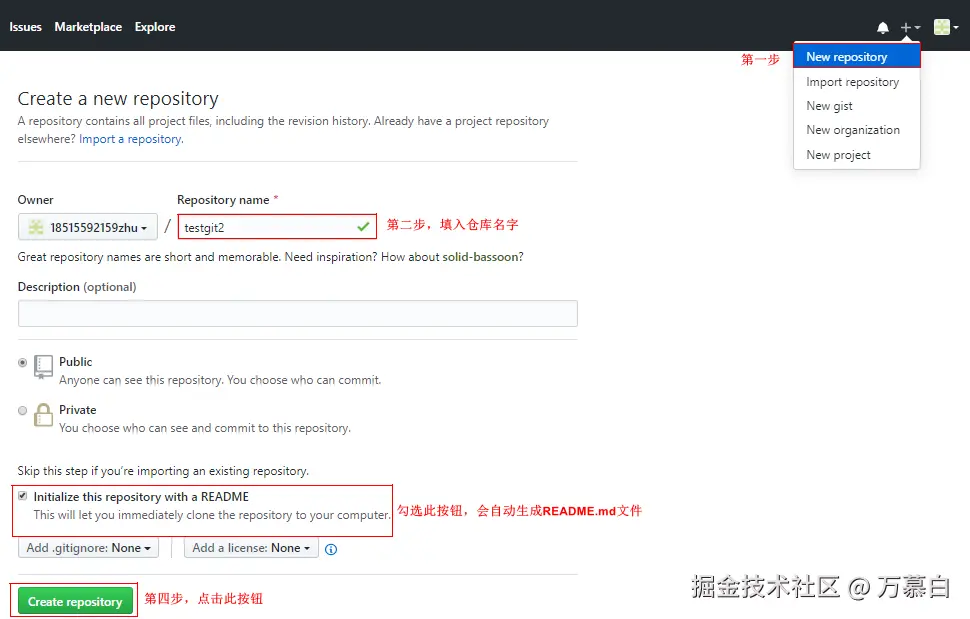Click the Create a new repository heading
The width and height of the screenshot is (970, 619).
click(x=118, y=98)
